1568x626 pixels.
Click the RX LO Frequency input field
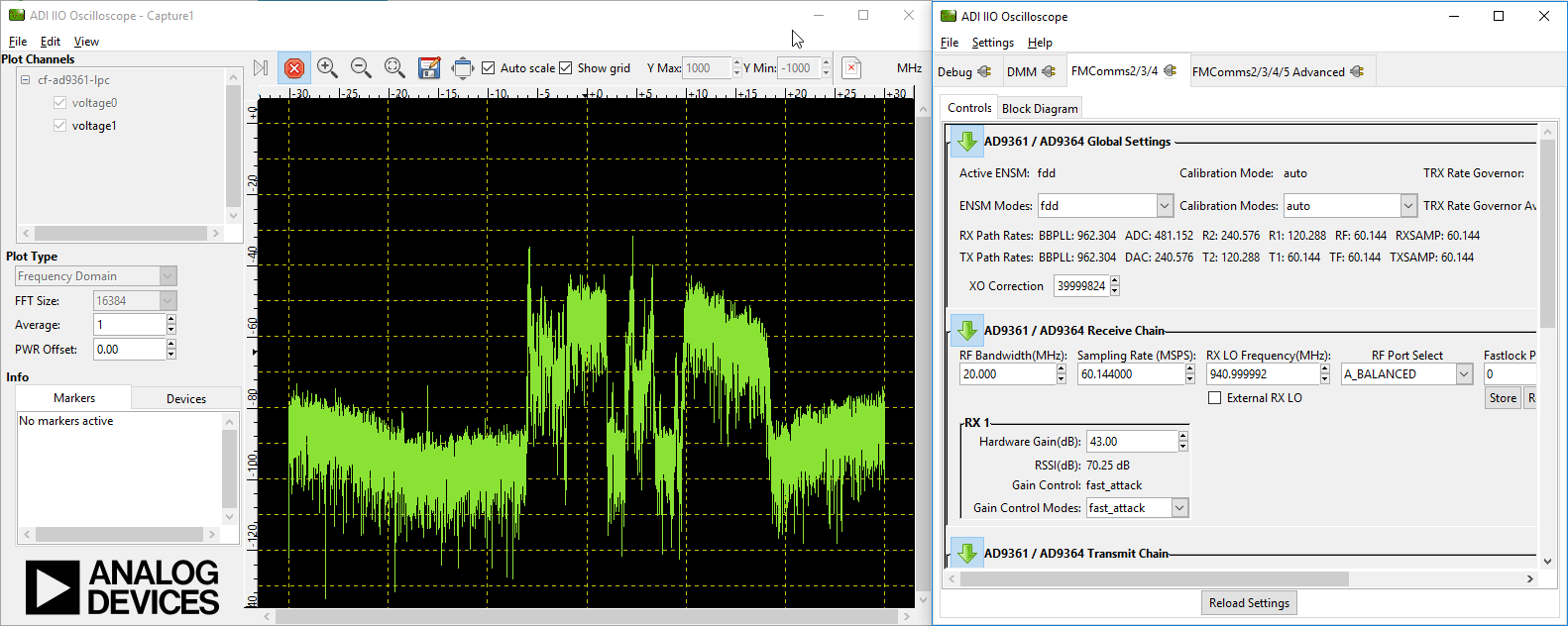pos(1263,374)
